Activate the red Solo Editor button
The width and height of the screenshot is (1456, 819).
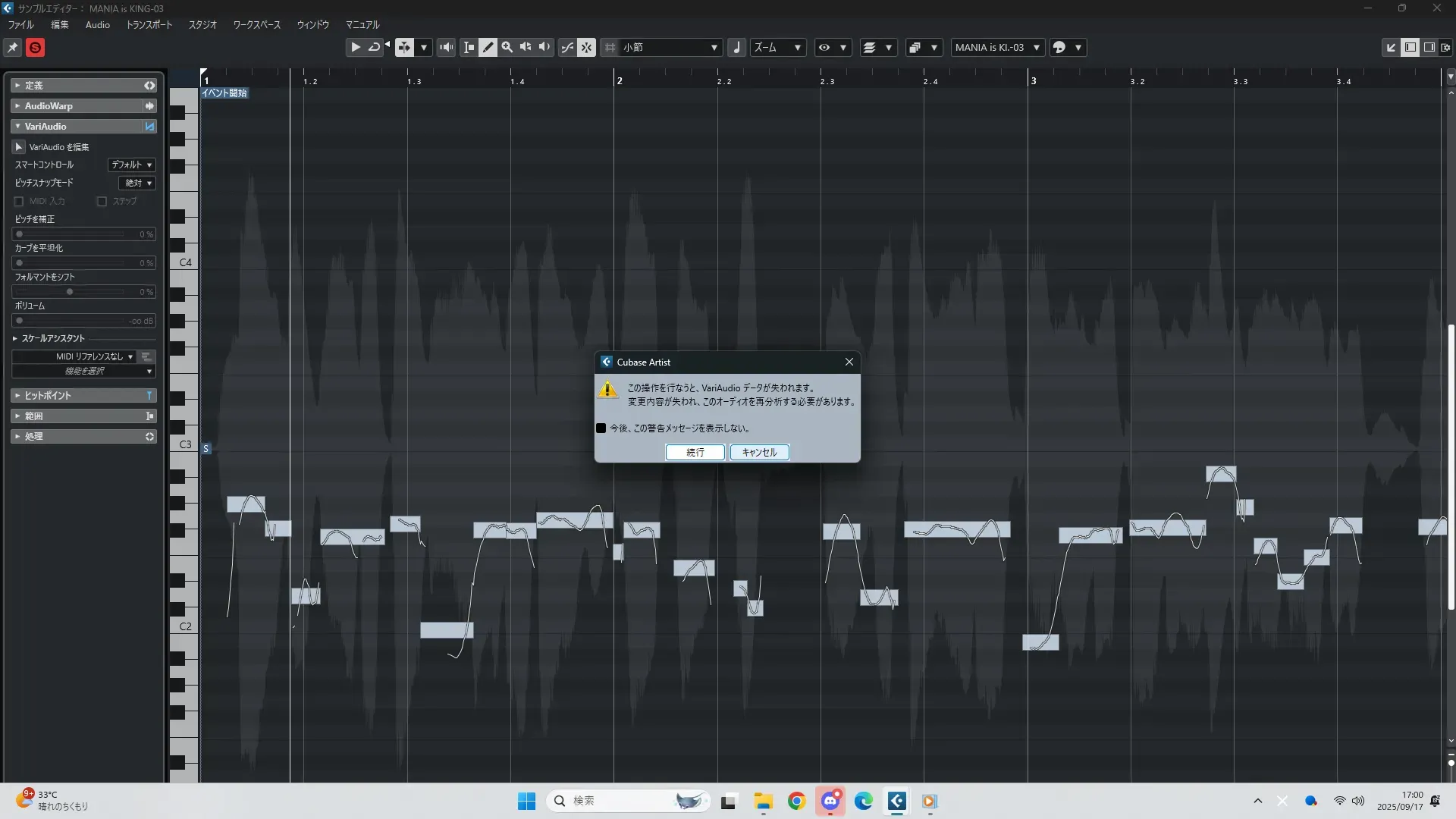pyautogui.click(x=35, y=48)
